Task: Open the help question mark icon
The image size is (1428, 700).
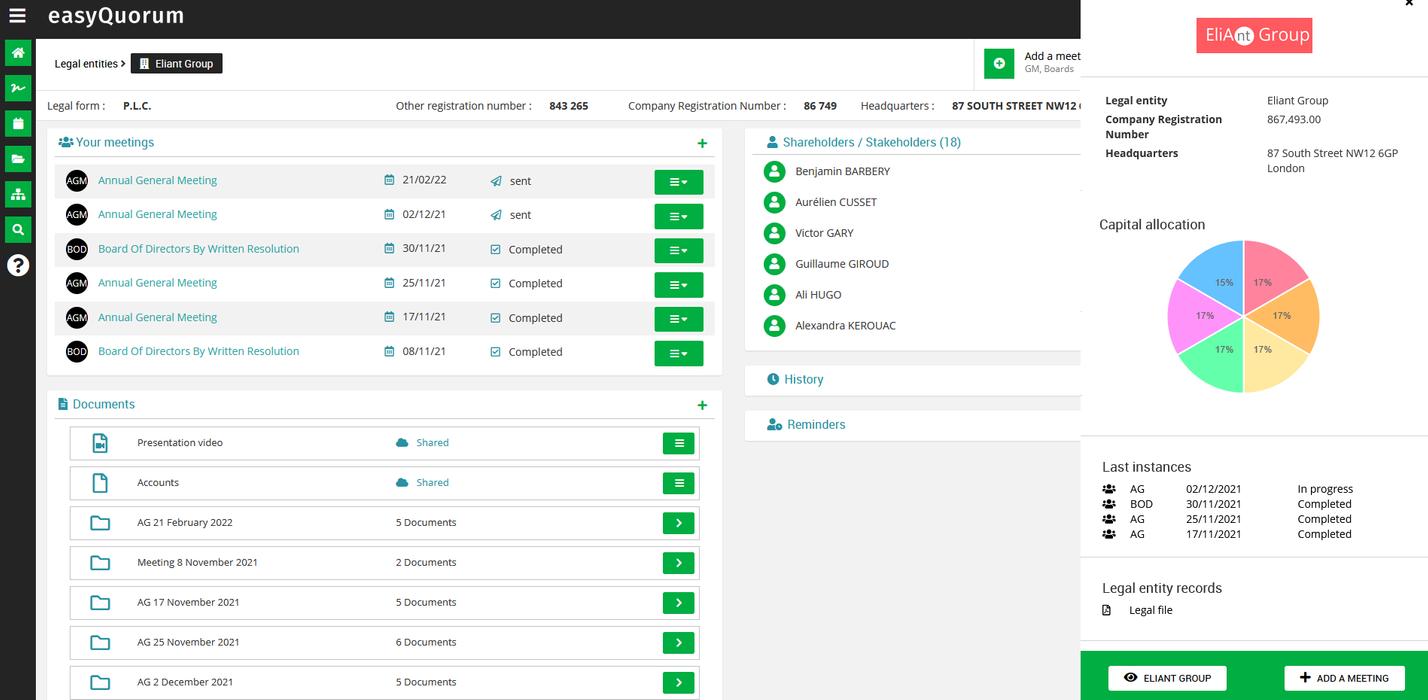Action: [18, 265]
